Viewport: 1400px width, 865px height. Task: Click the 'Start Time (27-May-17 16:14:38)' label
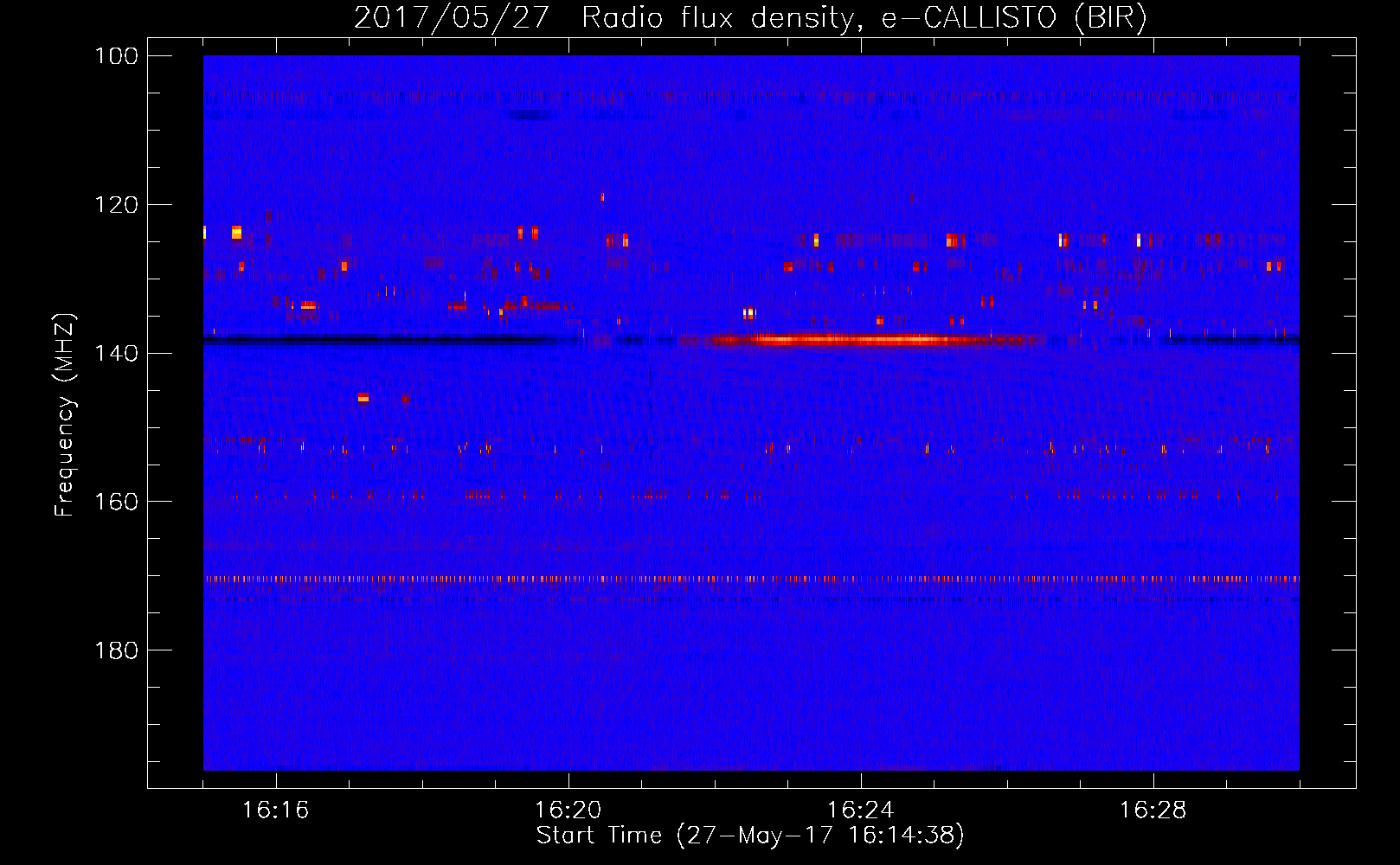pos(750,836)
